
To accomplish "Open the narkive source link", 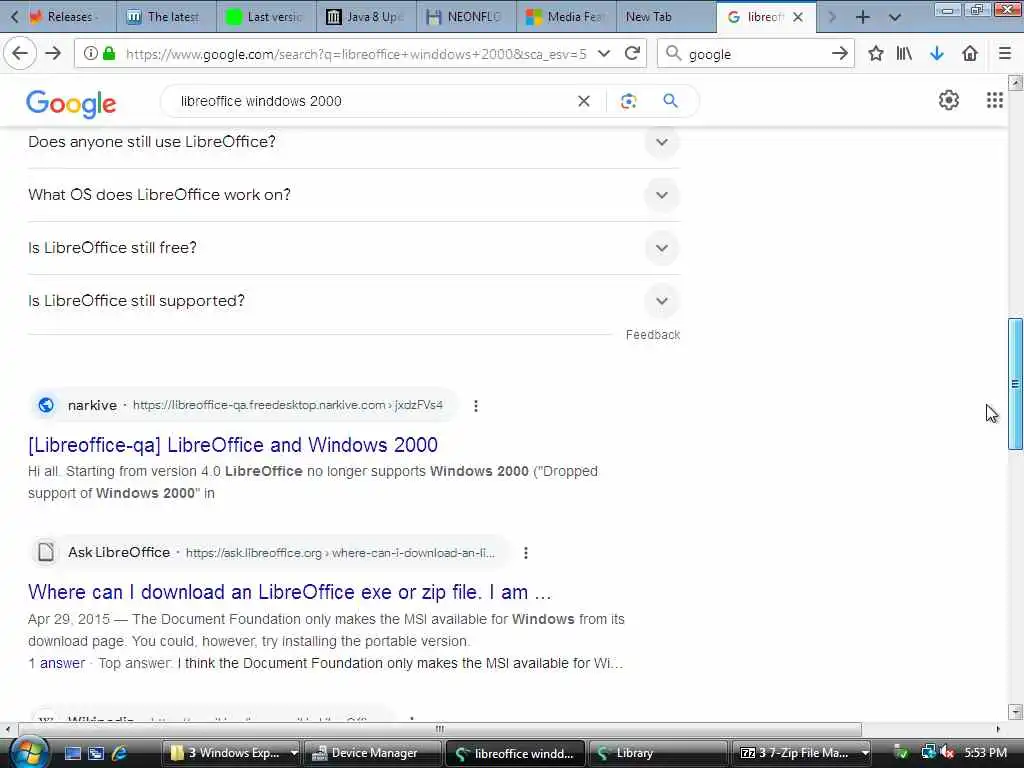I will click(245, 405).
